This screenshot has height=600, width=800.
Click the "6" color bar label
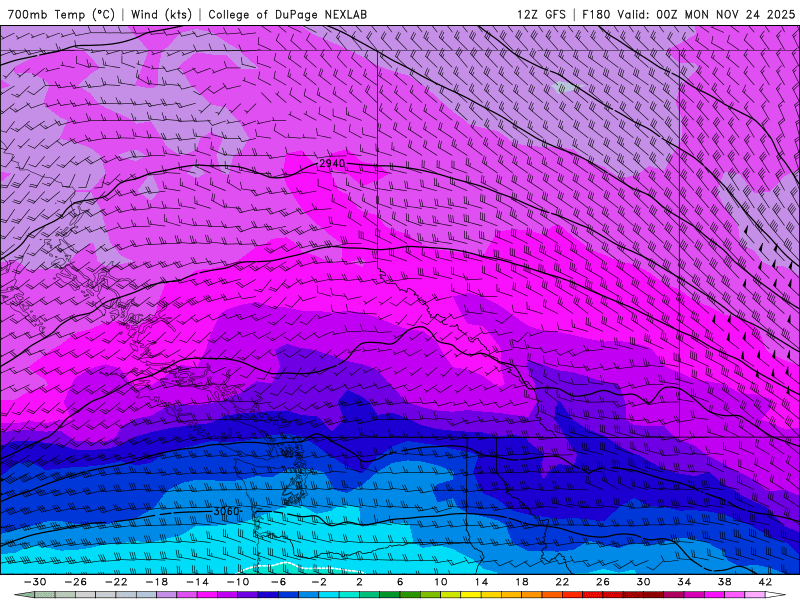pos(400,582)
